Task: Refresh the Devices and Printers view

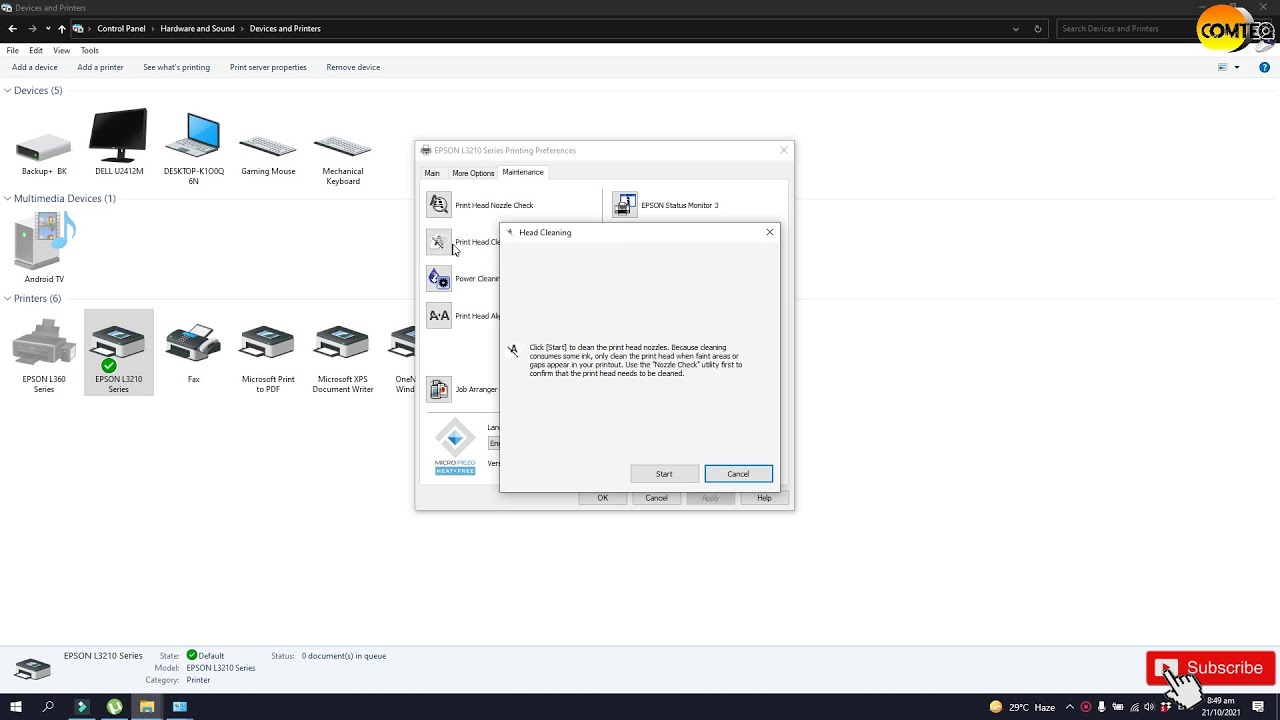Action: pyautogui.click(x=1038, y=29)
